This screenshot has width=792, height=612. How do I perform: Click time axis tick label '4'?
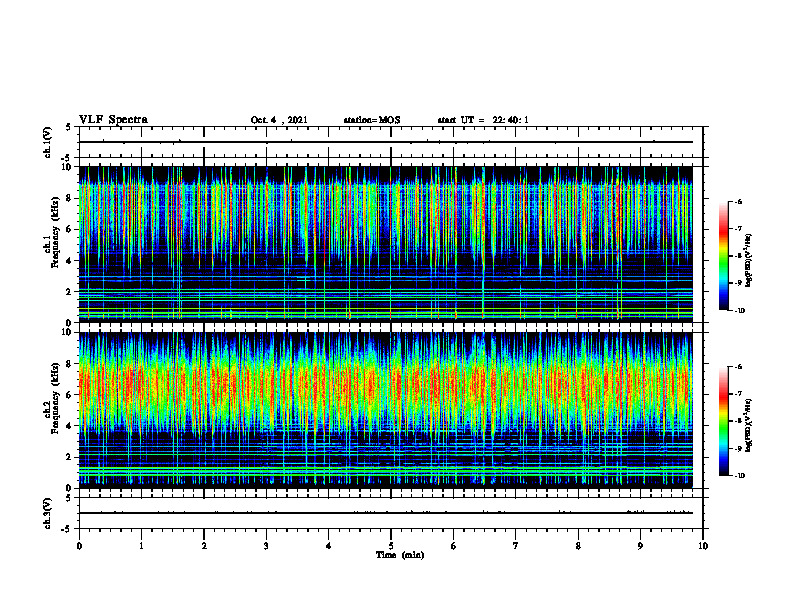(x=329, y=546)
